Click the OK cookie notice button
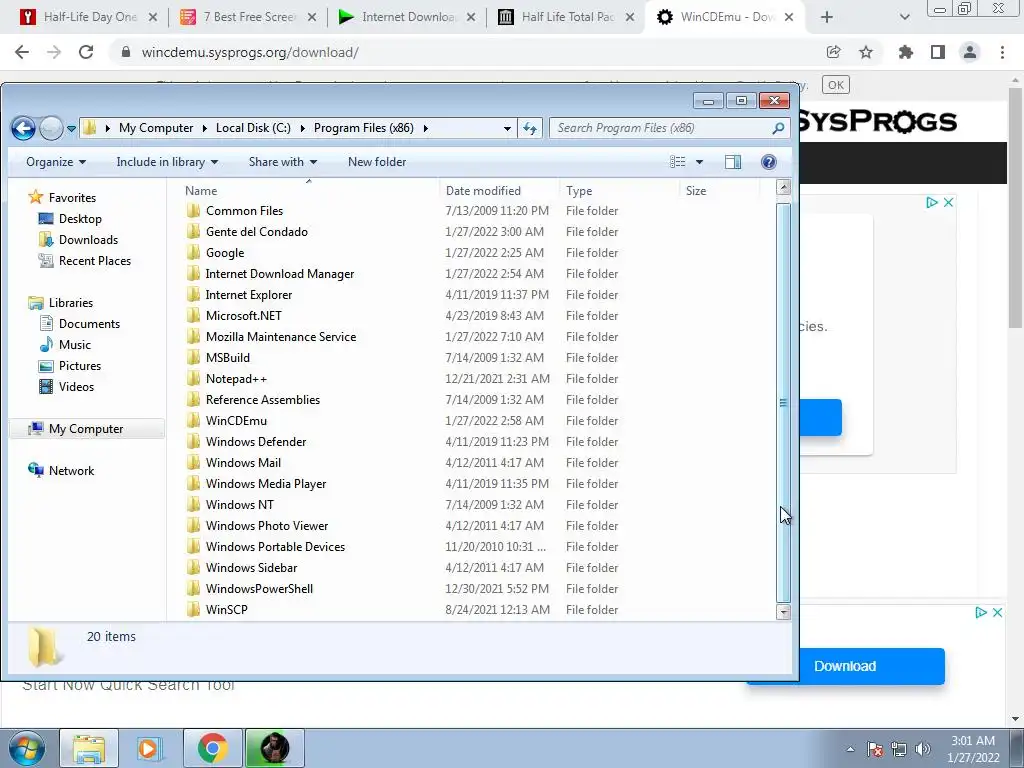The image size is (1024, 768). (x=835, y=85)
